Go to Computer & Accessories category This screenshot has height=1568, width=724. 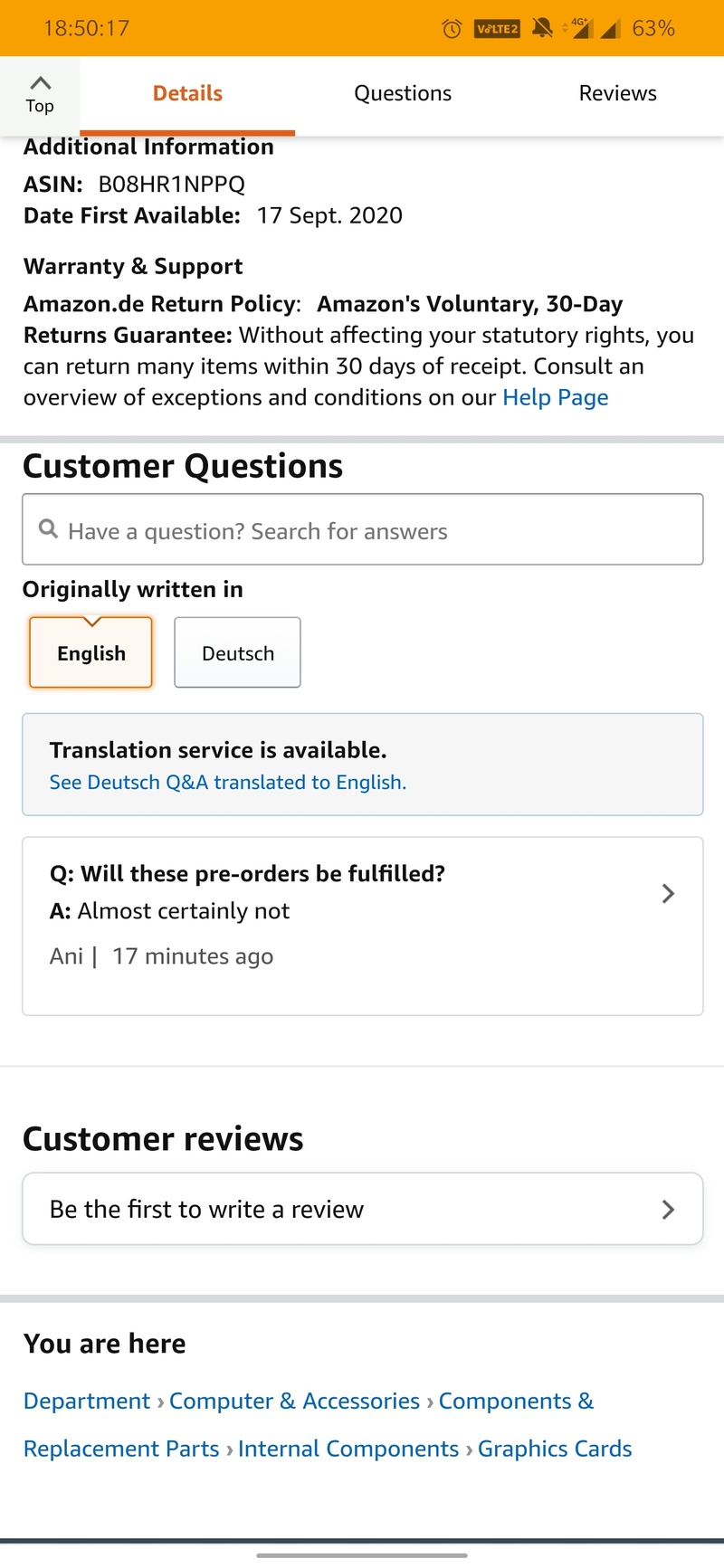coord(294,1401)
